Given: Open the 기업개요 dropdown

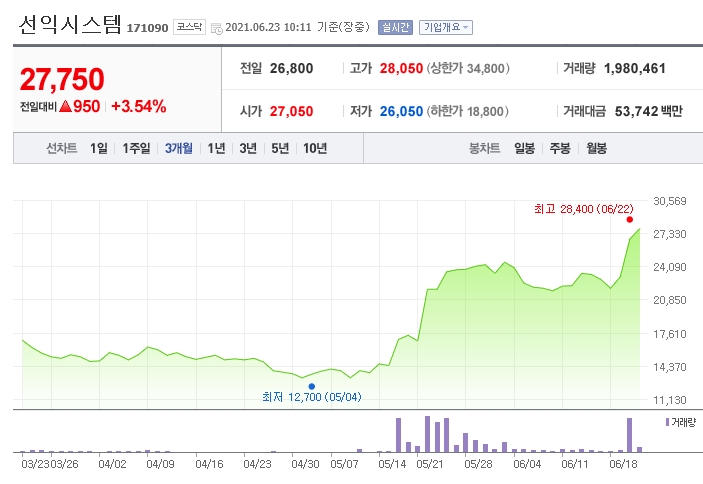Looking at the screenshot, I should coord(446,27).
